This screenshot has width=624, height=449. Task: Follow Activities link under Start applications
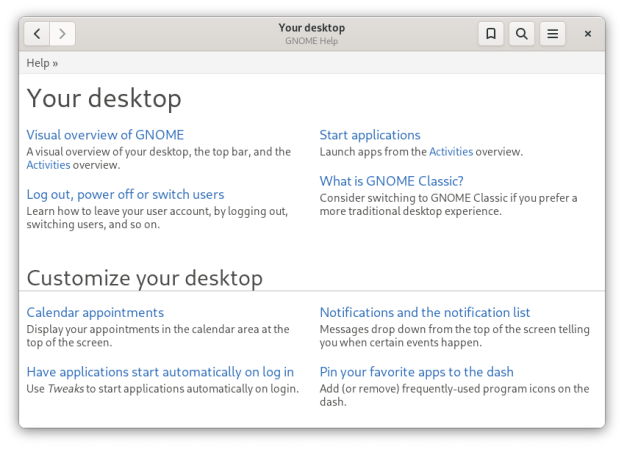point(450,152)
